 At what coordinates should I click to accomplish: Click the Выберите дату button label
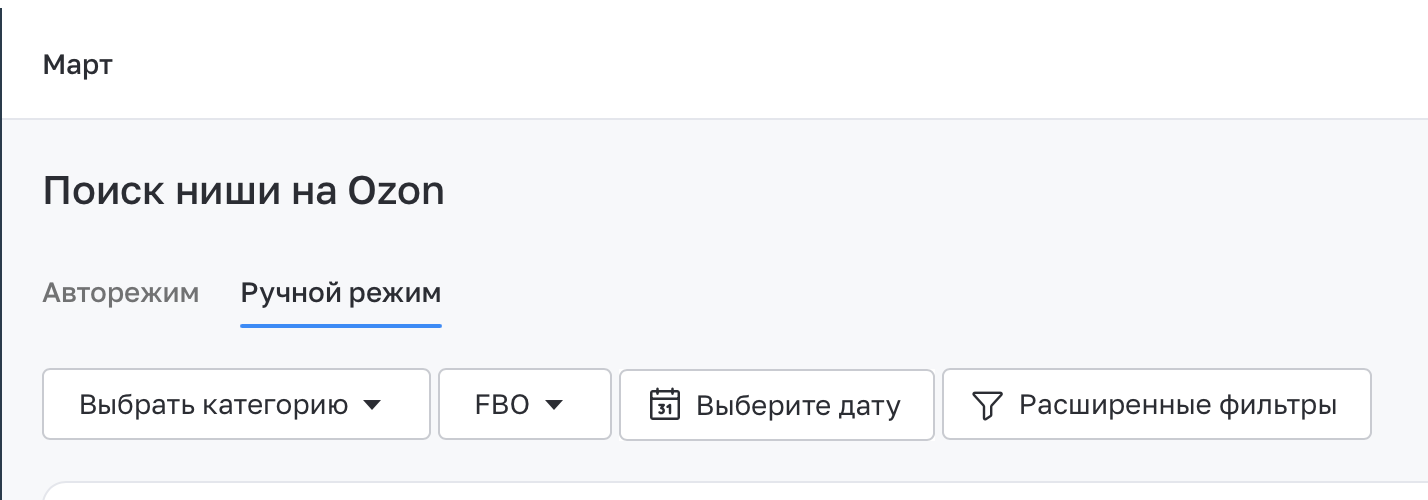798,406
